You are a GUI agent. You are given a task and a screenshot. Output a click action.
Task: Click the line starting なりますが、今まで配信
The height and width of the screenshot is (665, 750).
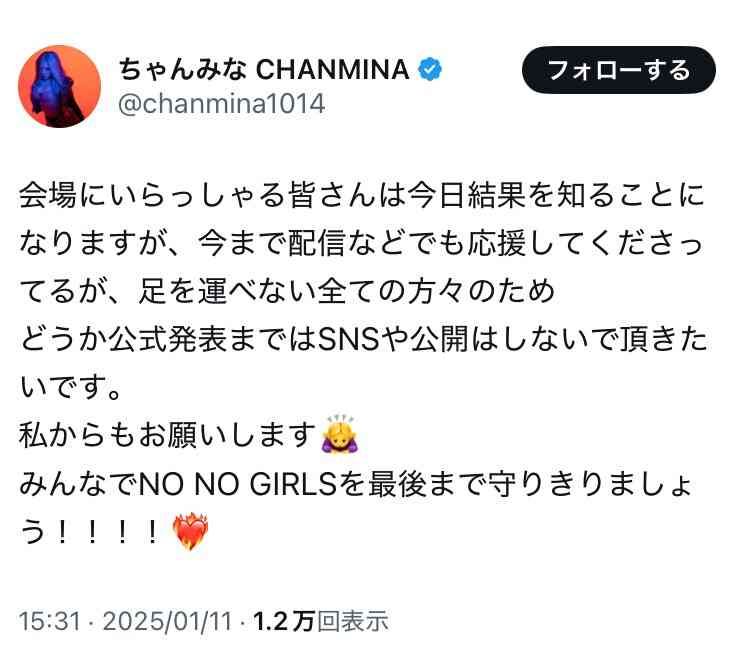pos(361,243)
